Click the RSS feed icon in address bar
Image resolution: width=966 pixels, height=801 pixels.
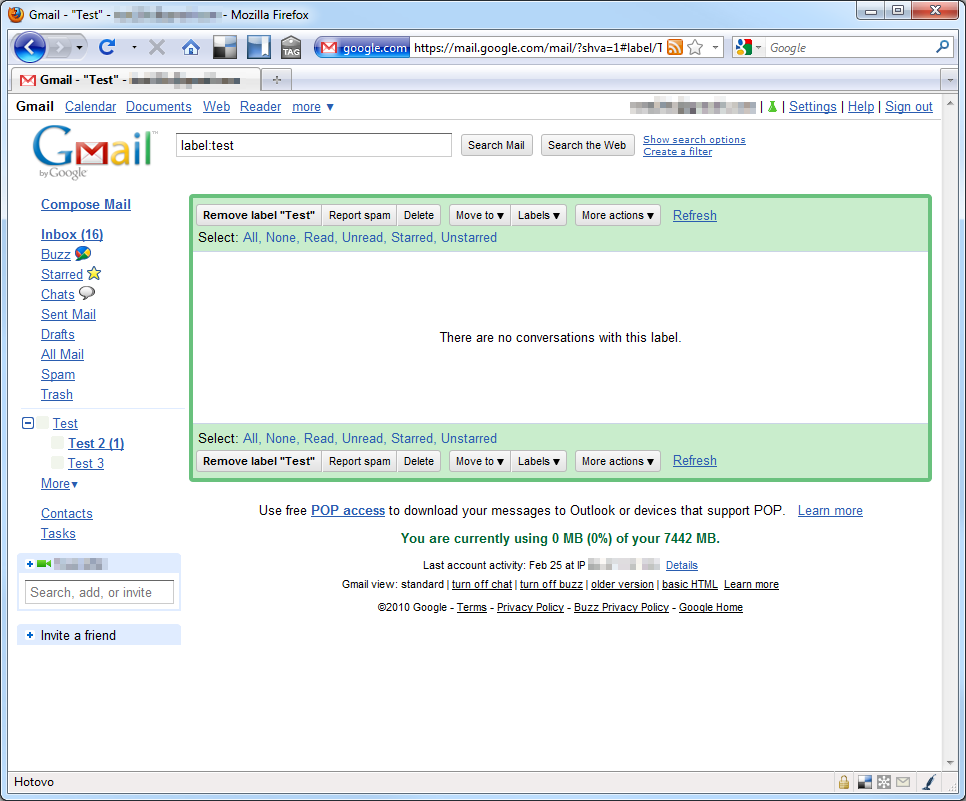pyautogui.click(x=675, y=47)
